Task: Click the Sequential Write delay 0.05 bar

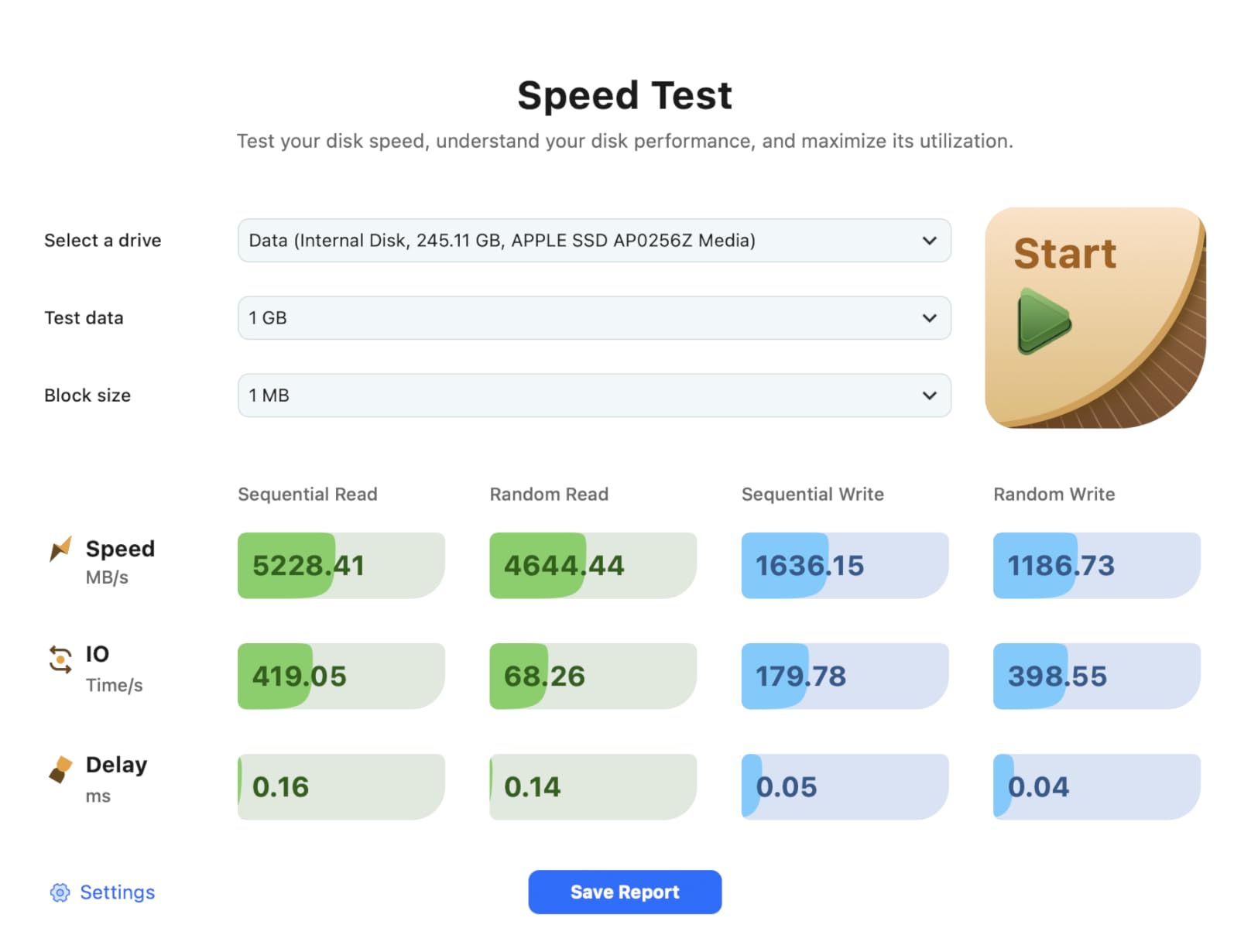Action: coord(844,787)
